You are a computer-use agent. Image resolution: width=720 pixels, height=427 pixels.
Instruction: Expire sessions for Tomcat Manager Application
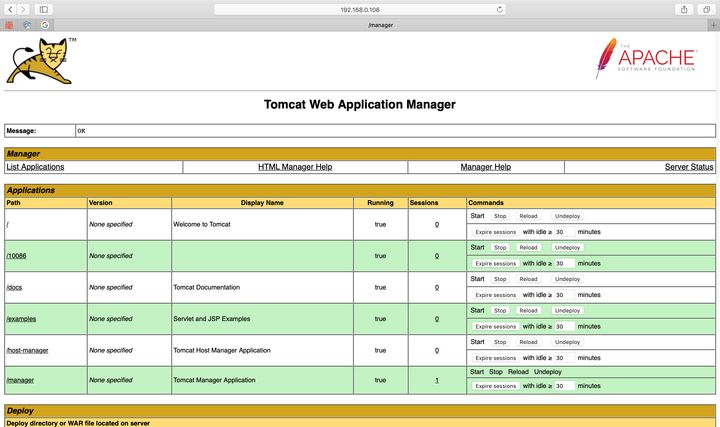495,386
